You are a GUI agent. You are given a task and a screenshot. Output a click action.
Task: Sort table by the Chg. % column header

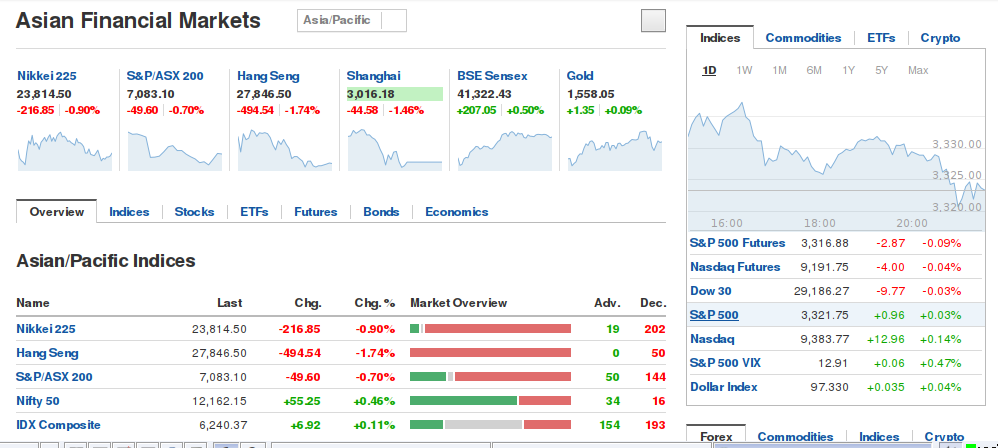[x=374, y=303]
